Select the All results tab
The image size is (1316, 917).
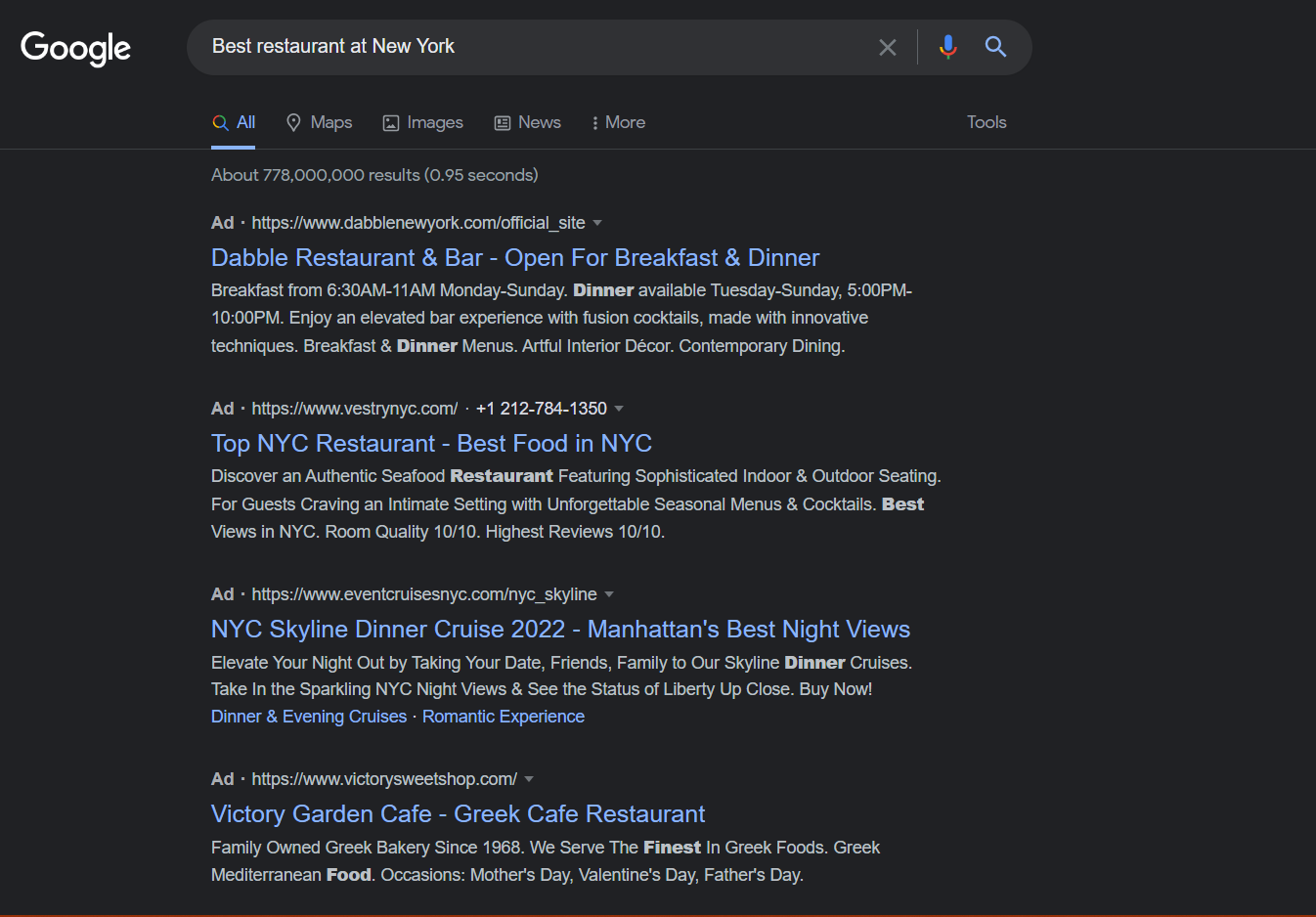coord(234,123)
